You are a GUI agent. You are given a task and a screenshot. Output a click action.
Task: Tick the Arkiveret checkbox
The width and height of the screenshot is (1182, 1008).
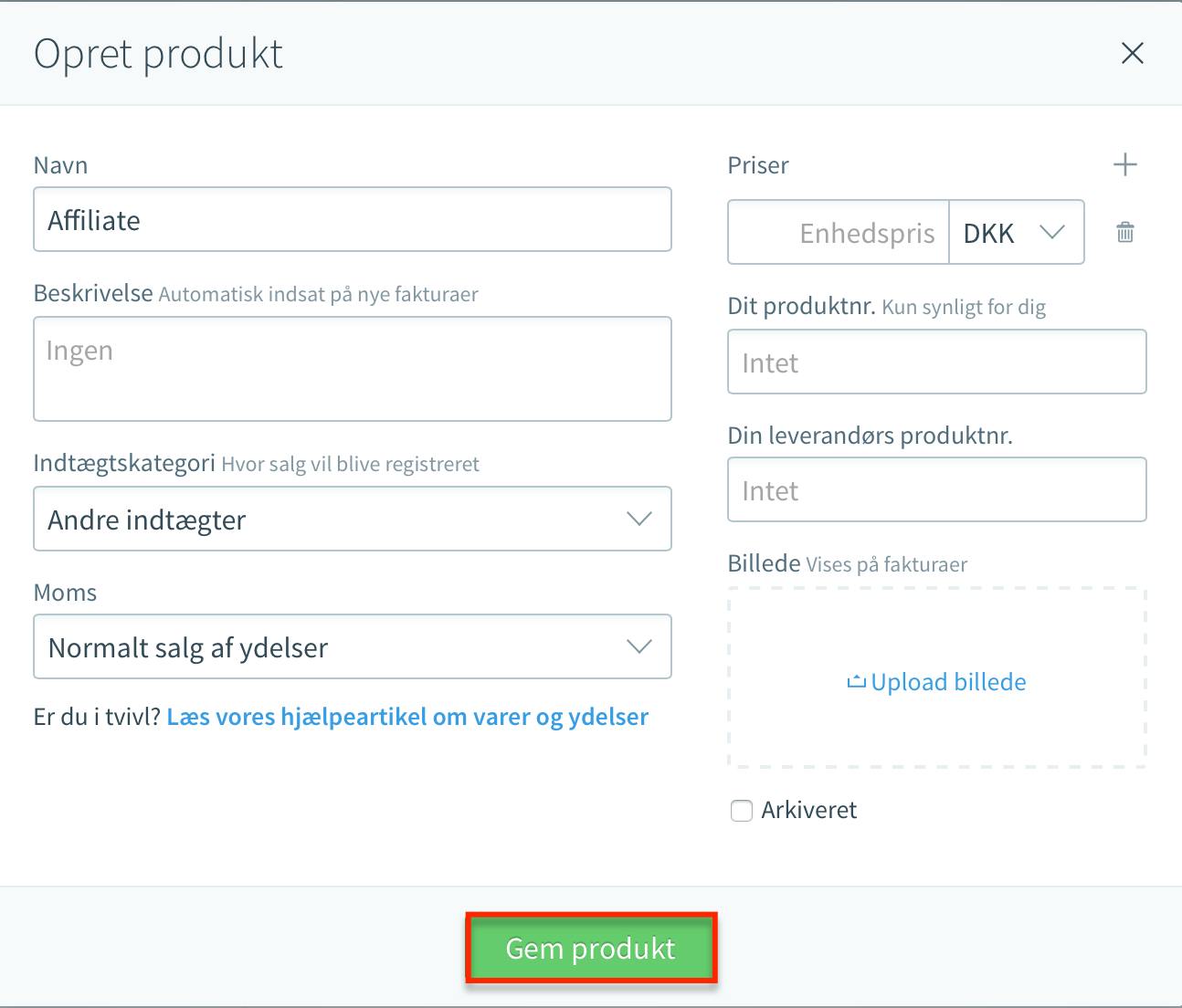click(x=742, y=811)
